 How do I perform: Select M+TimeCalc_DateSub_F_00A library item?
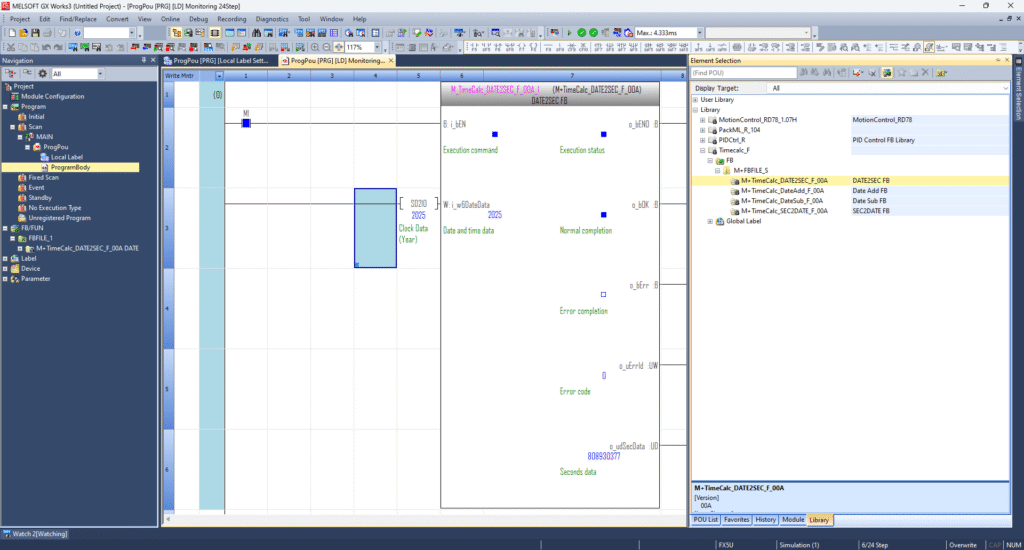point(782,201)
